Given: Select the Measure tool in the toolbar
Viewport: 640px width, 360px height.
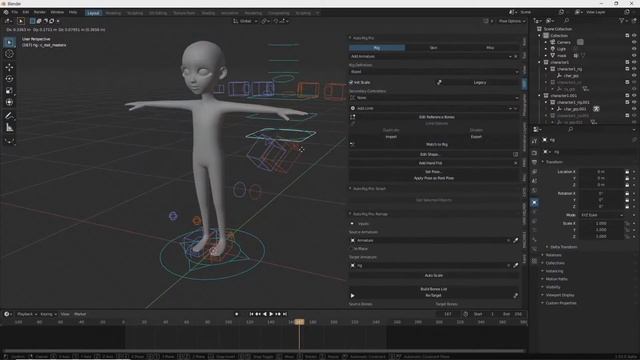Looking at the screenshot, I should (x=9, y=128).
